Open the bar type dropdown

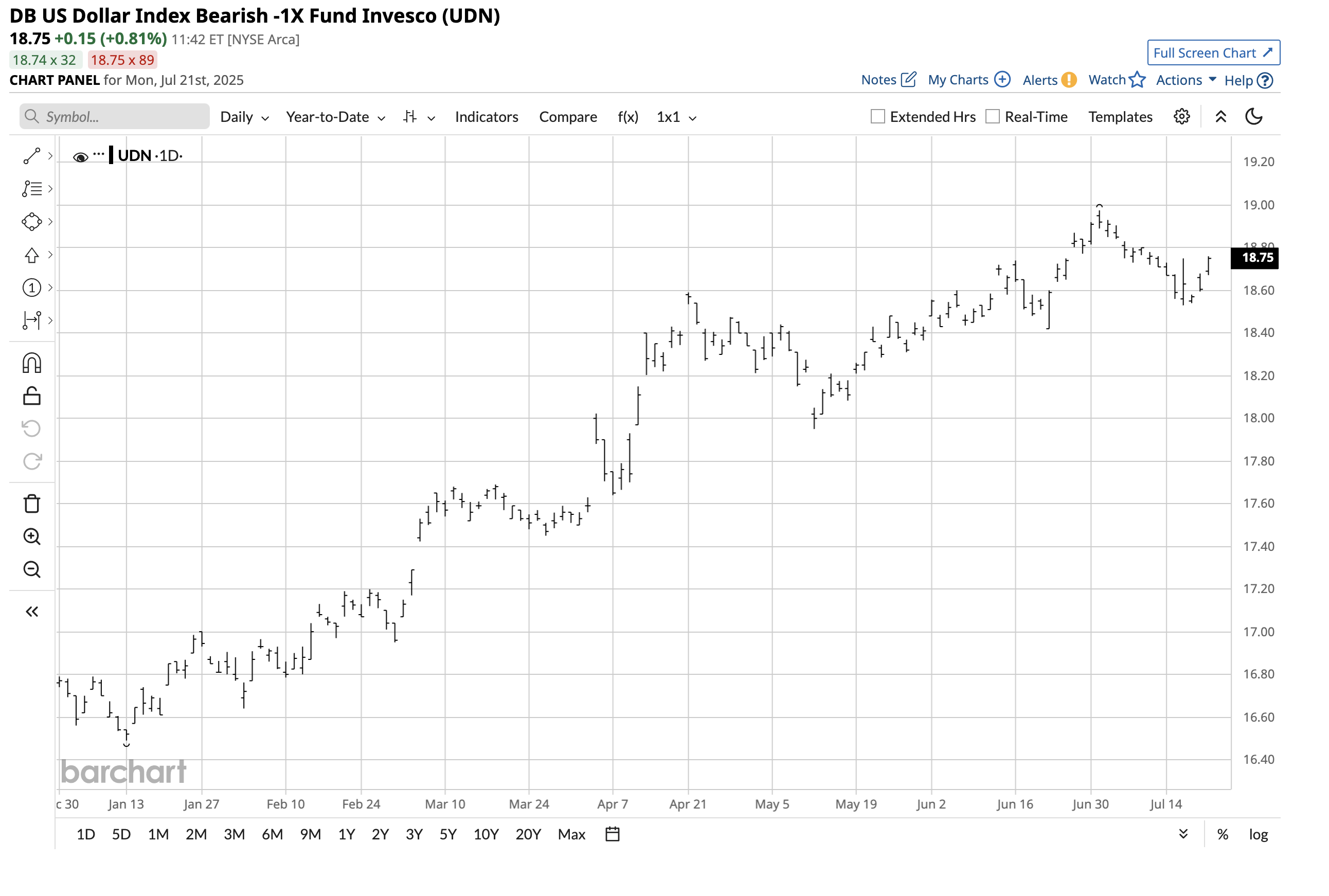click(419, 117)
